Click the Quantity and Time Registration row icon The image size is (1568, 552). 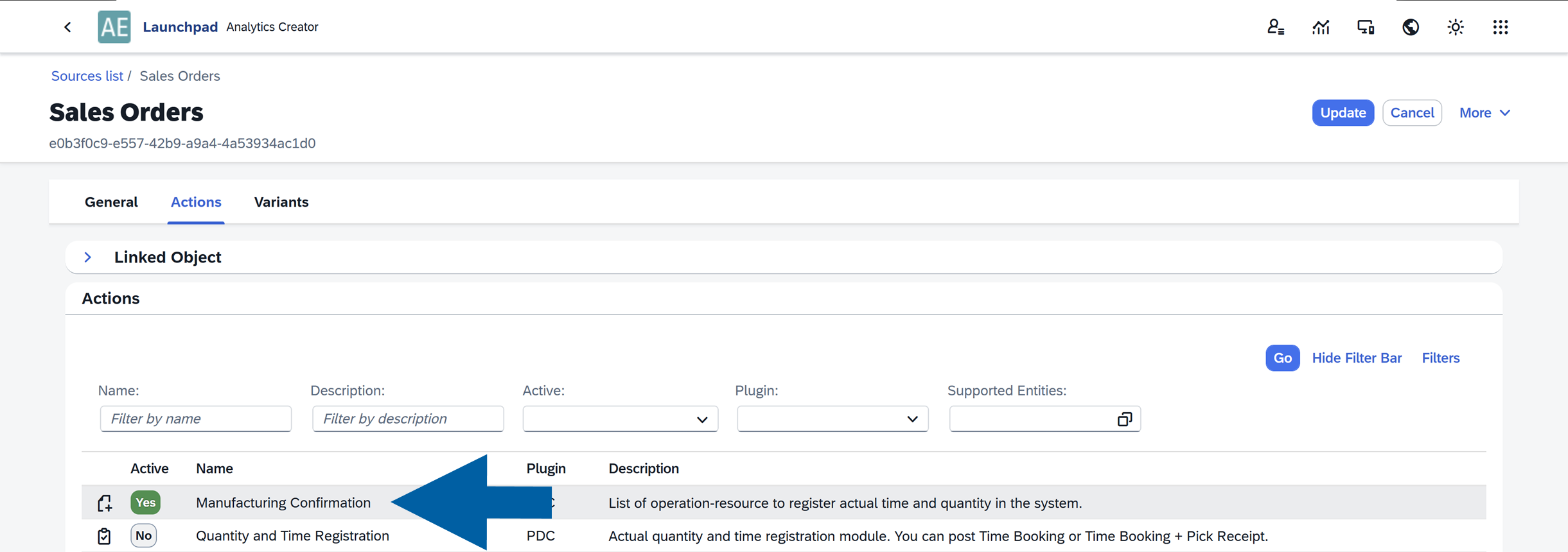(x=104, y=536)
